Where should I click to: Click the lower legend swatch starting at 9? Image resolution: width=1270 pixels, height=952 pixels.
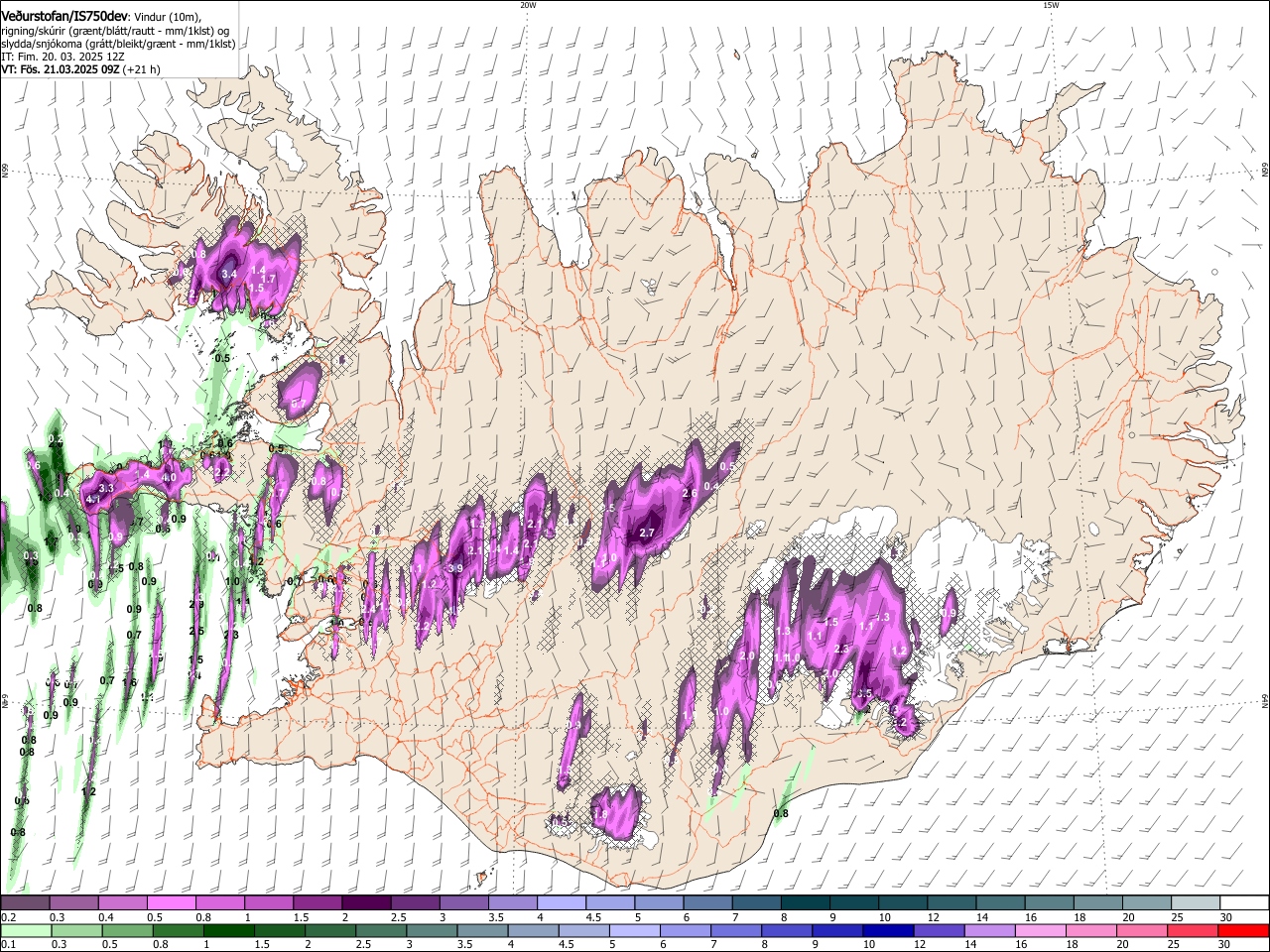(x=837, y=930)
